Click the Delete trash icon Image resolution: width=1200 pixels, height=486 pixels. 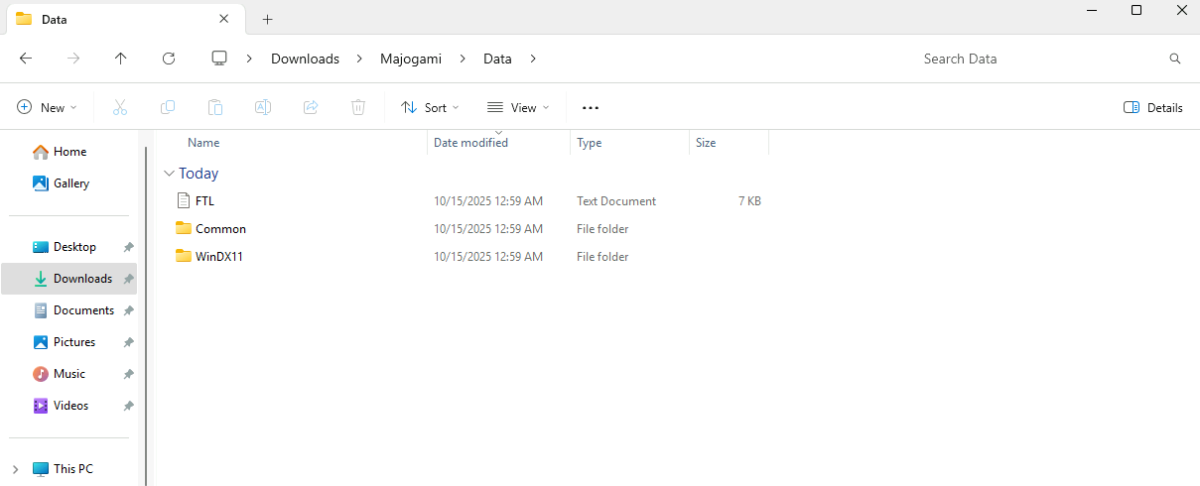click(x=358, y=107)
